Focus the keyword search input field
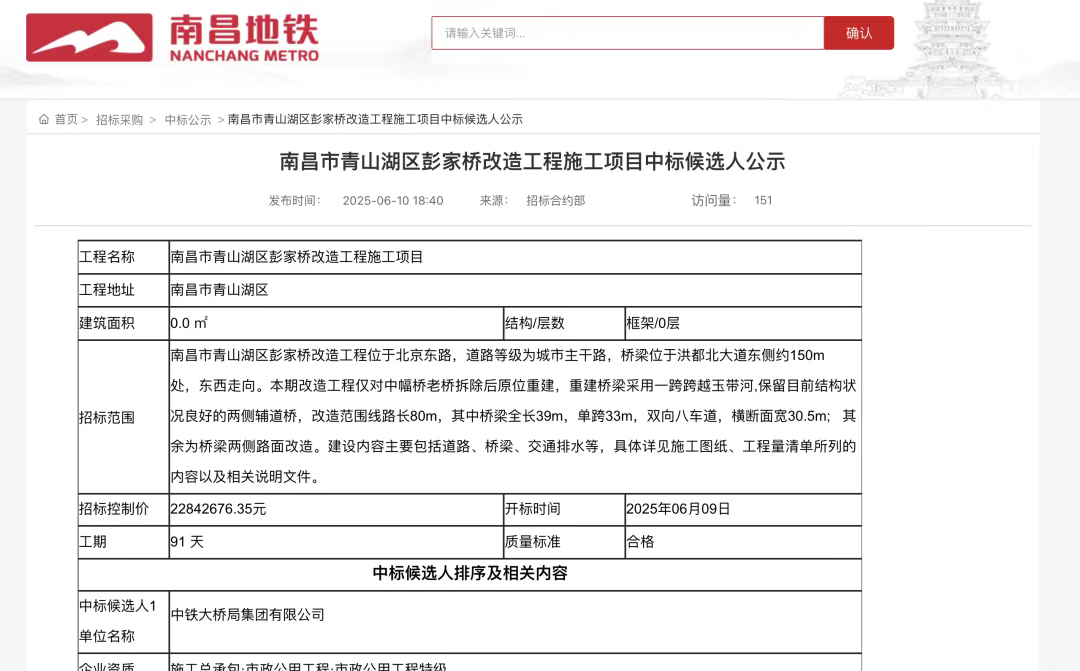 [x=627, y=33]
